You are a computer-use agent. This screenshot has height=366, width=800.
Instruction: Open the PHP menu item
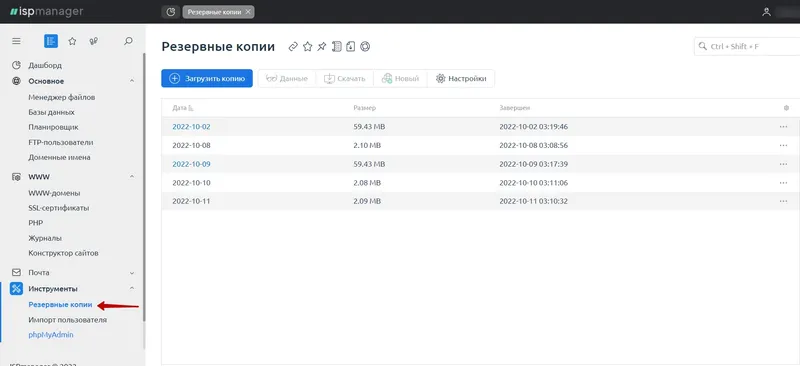(36, 223)
